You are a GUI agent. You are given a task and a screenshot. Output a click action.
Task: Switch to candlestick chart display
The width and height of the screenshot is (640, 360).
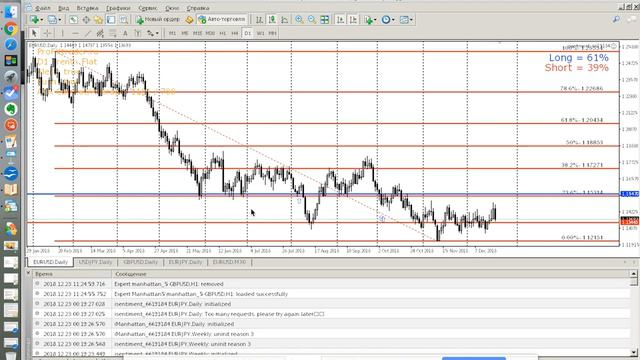tap(272, 20)
